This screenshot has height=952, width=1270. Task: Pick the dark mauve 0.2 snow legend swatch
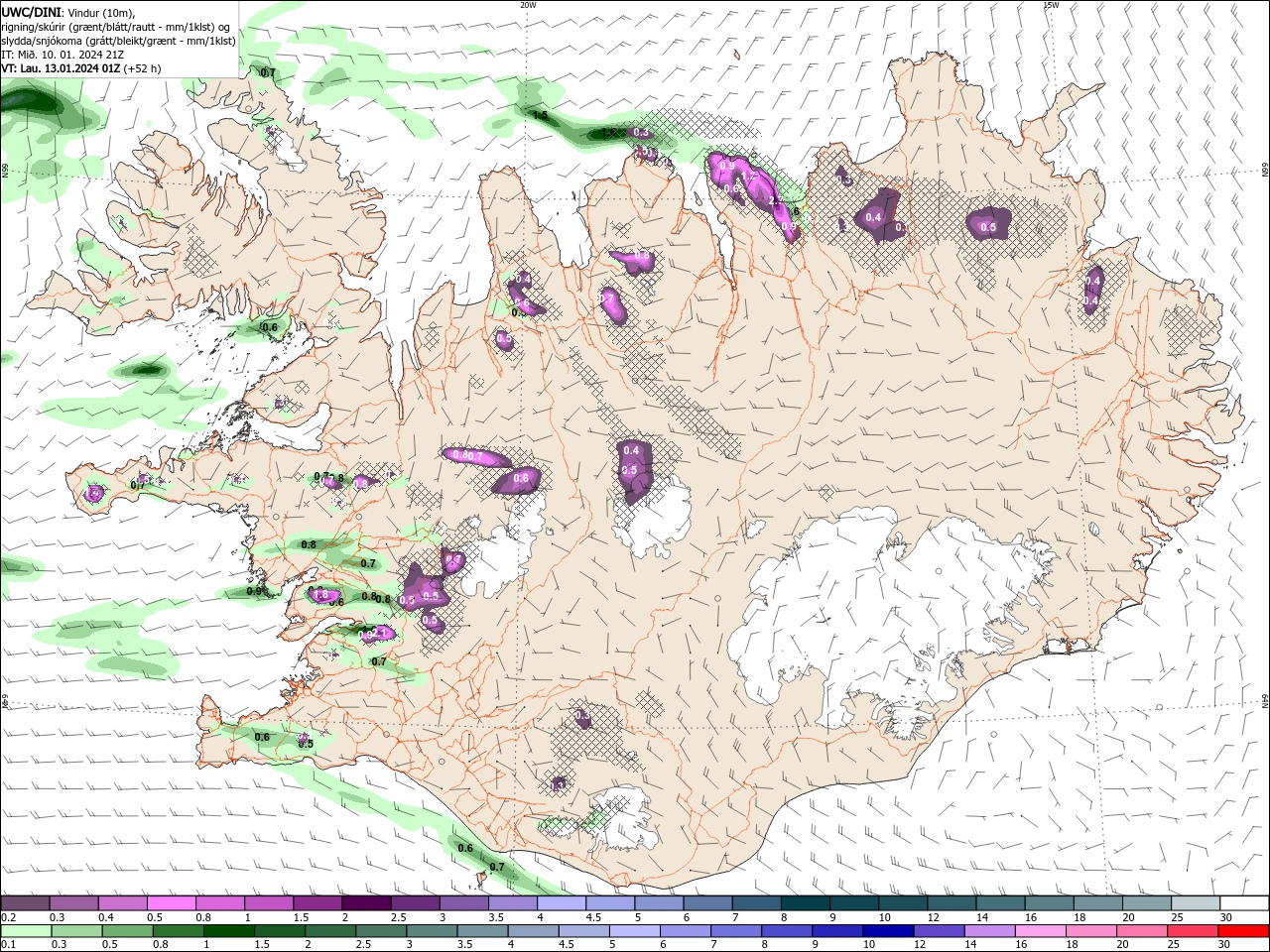25,903
